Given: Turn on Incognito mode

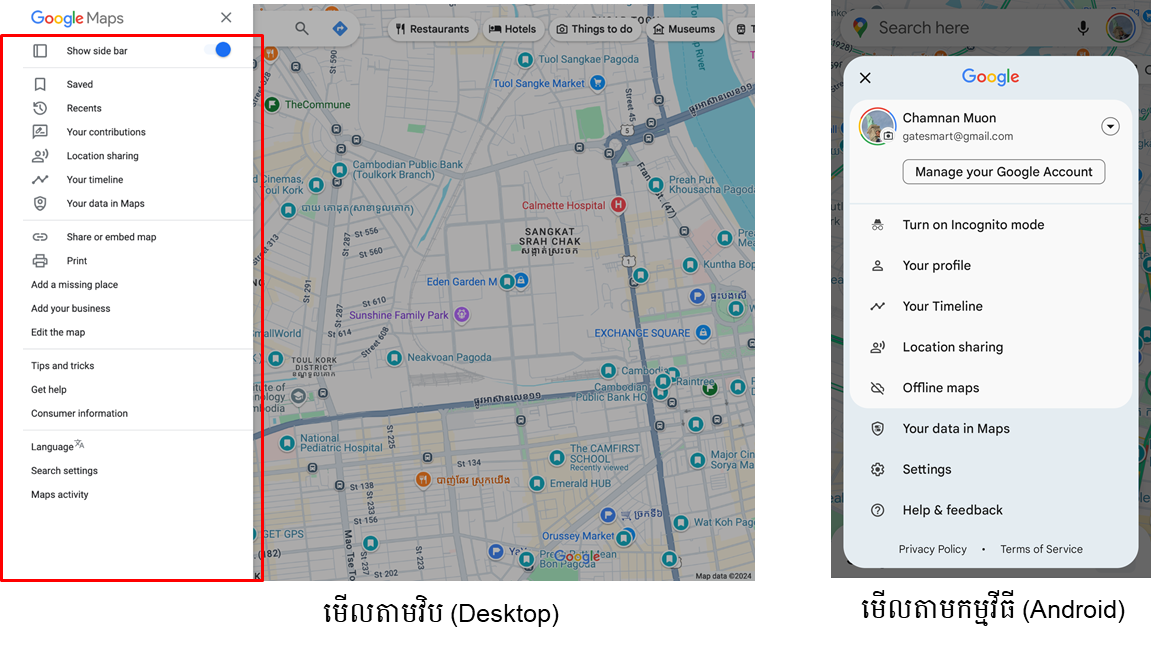Looking at the screenshot, I should 972,225.
